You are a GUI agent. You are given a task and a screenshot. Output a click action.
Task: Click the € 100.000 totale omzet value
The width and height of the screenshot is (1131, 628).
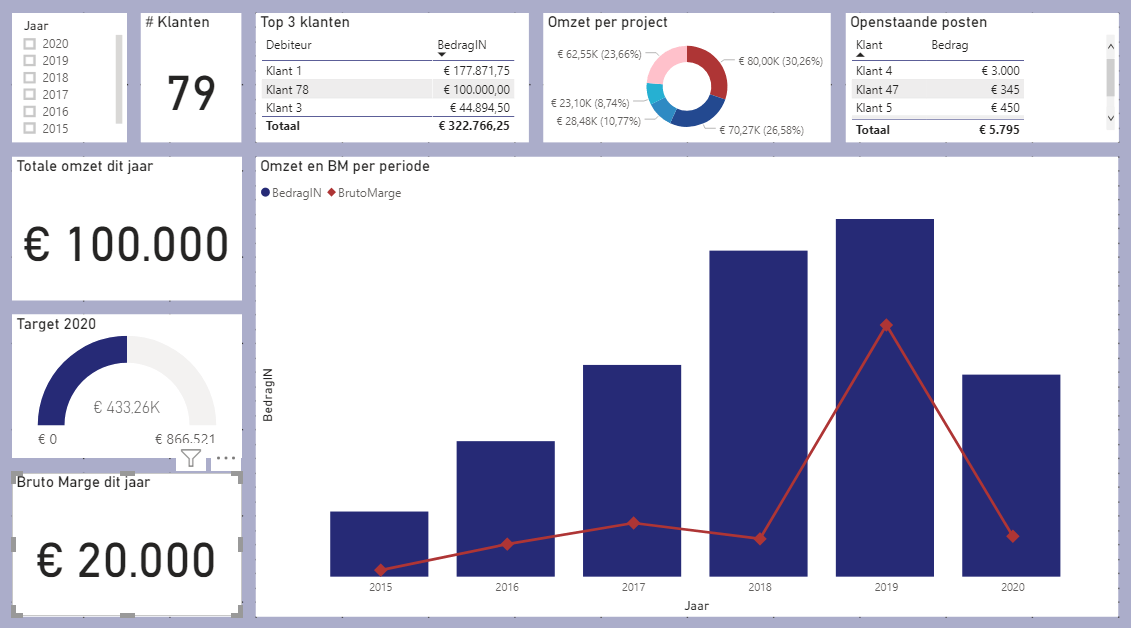(126, 244)
